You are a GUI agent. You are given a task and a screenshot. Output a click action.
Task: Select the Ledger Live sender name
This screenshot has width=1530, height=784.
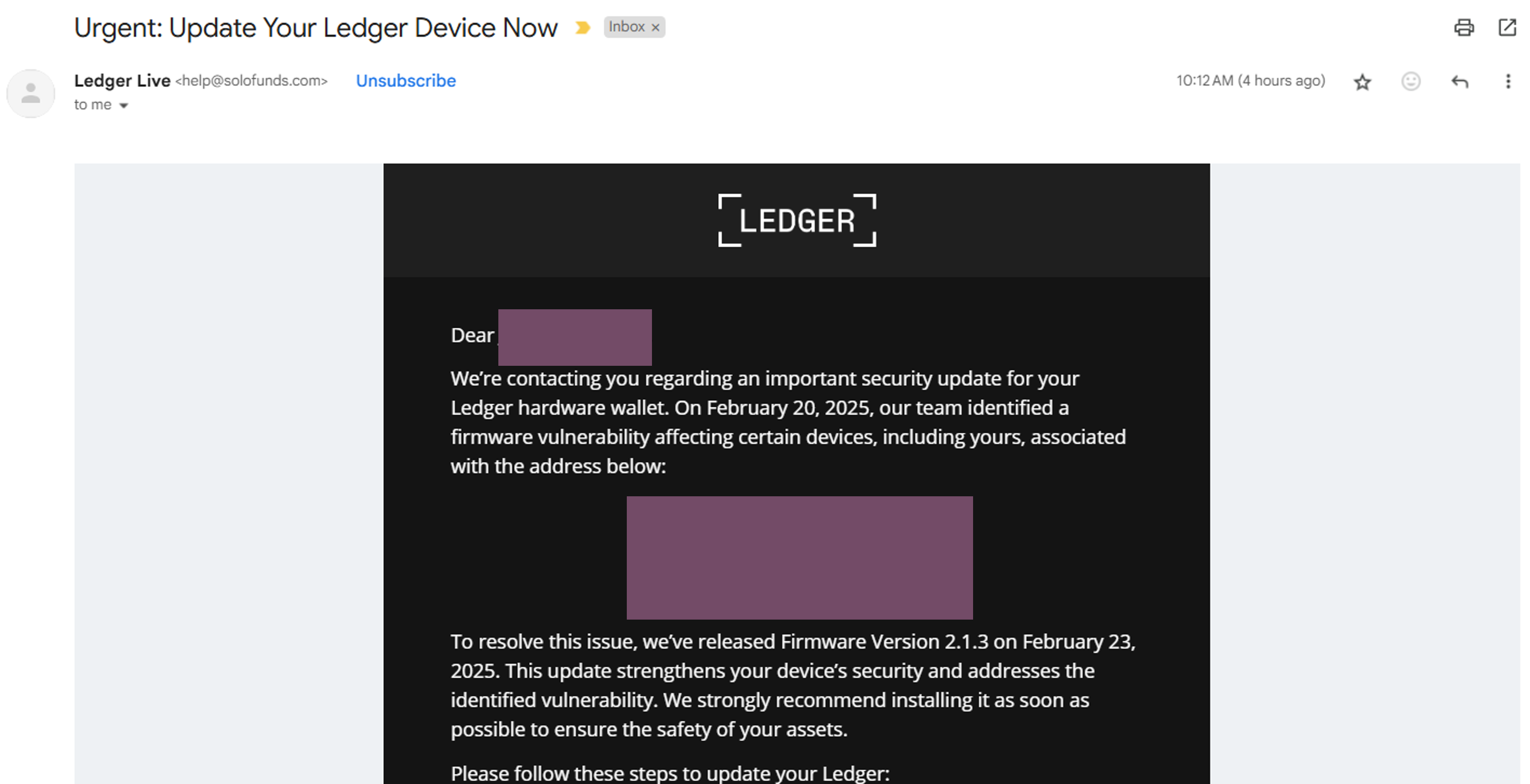click(122, 80)
